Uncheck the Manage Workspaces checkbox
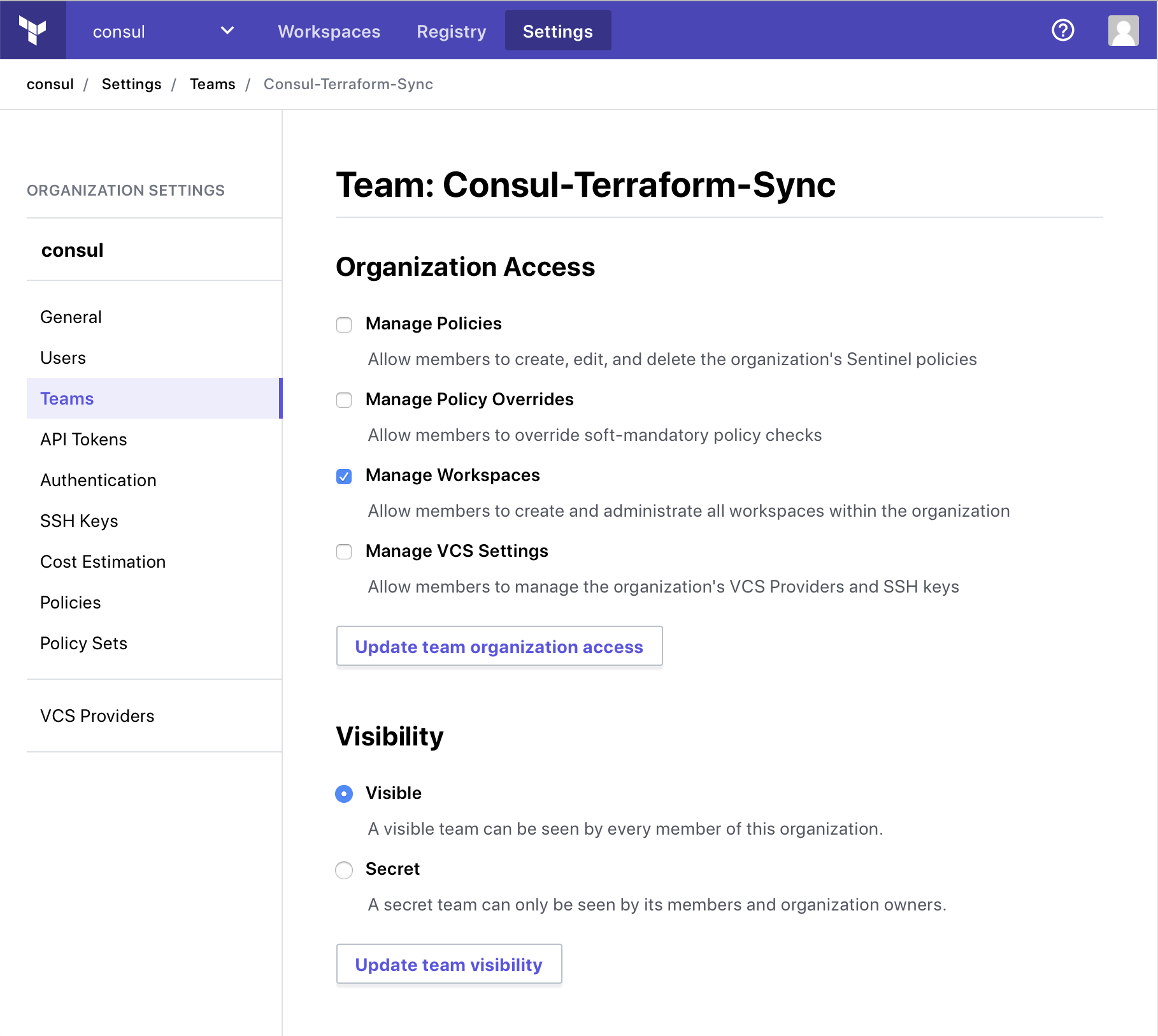Image resolution: width=1158 pixels, height=1036 pixels. 344,477
